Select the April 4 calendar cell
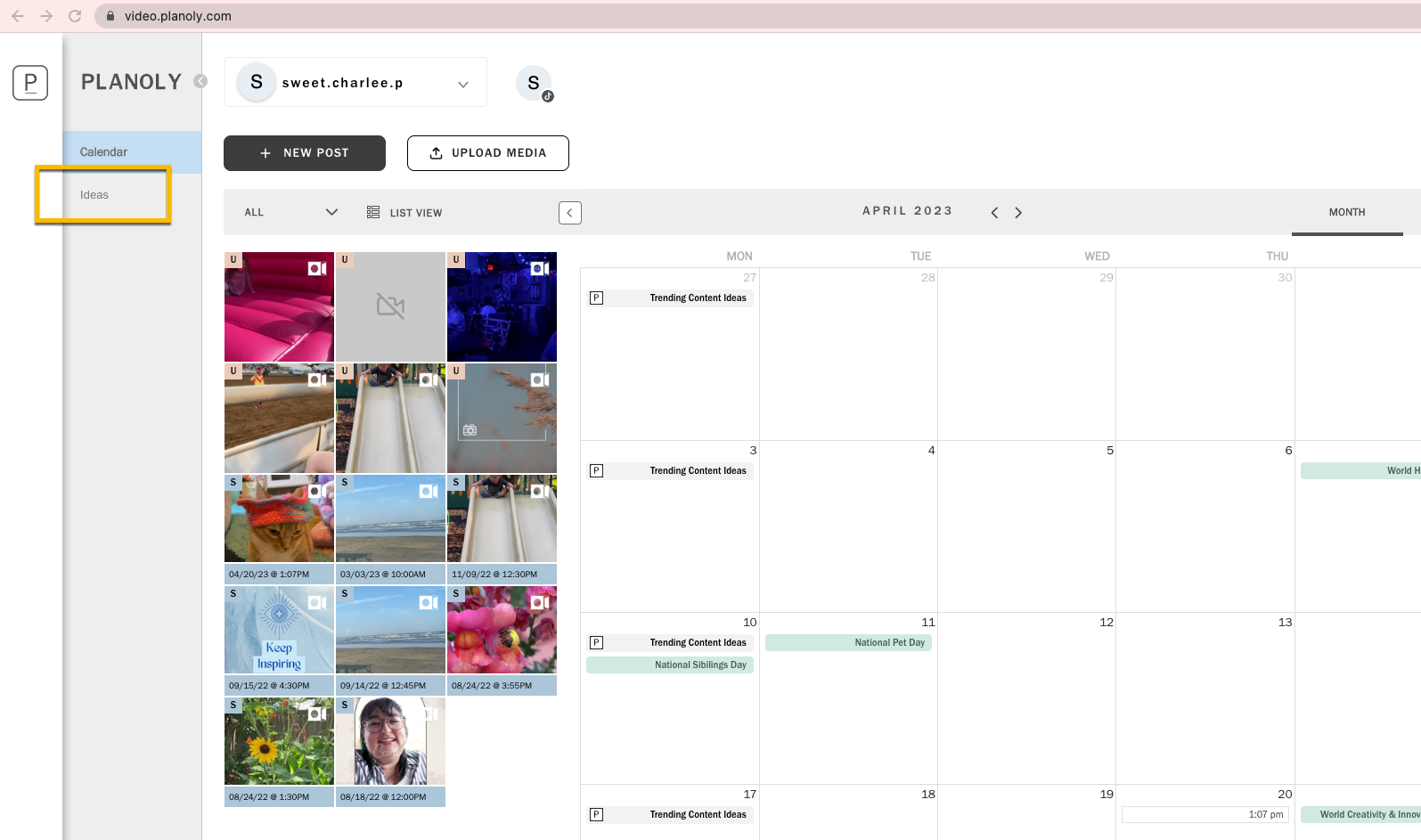 pyautogui.click(x=848, y=526)
